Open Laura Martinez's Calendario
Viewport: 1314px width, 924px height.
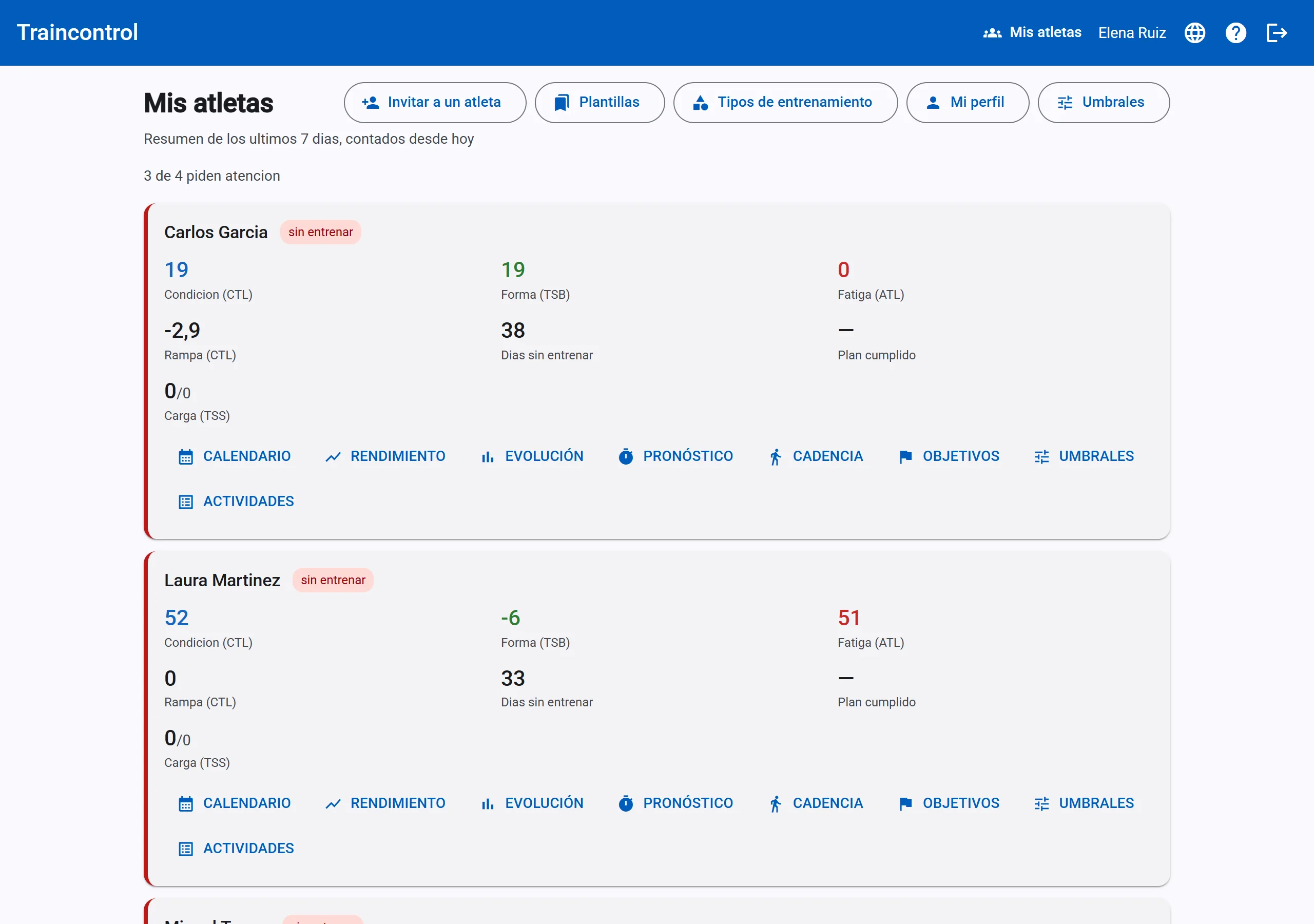(235, 803)
